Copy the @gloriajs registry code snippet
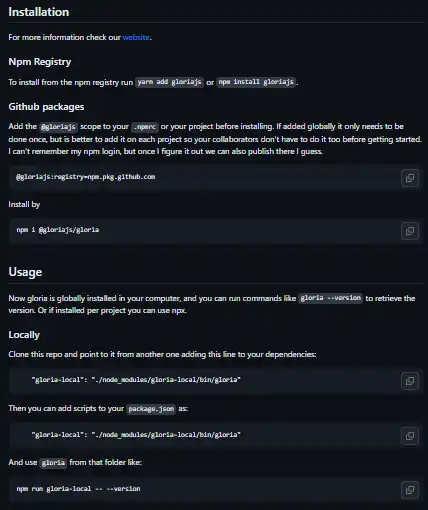Image resolution: width=428 pixels, height=510 pixels. [x=410, y=178]
